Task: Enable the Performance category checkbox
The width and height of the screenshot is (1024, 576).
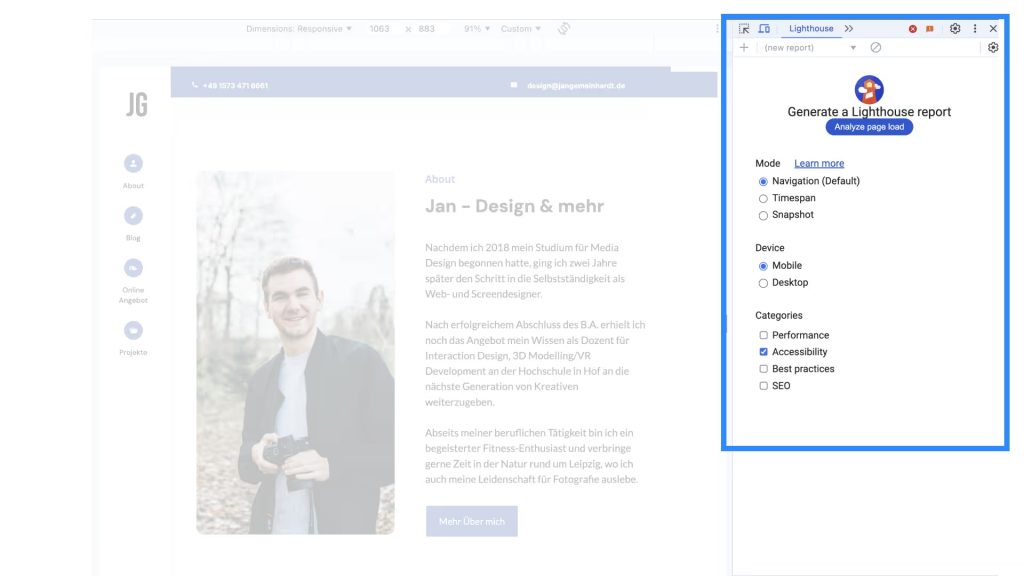Action: click(764, 335)
